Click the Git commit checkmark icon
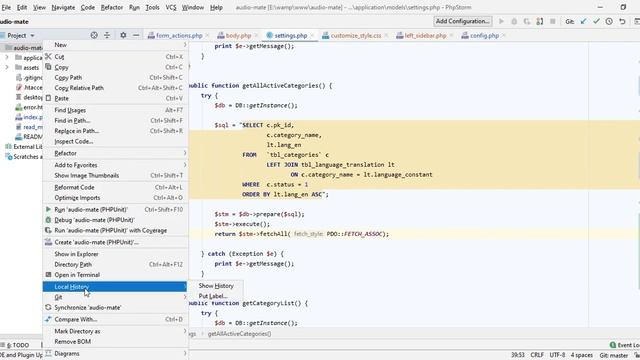The height and width of the screenshot is (360, 640). [596, 21]
